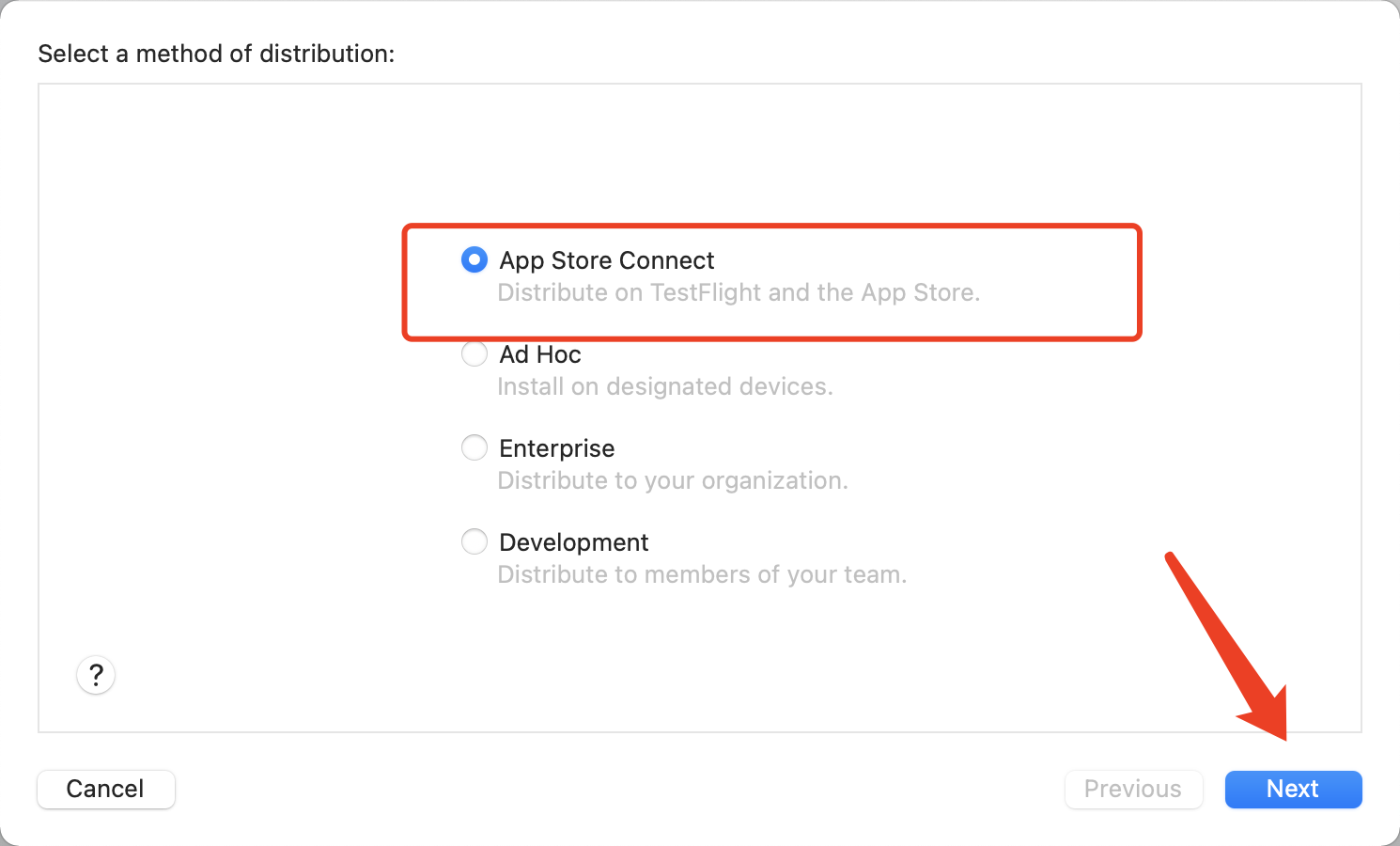Click the 'Install on designated devices.' description
1400x846 pixels.
pyautogui.click(x=665, y=386)
